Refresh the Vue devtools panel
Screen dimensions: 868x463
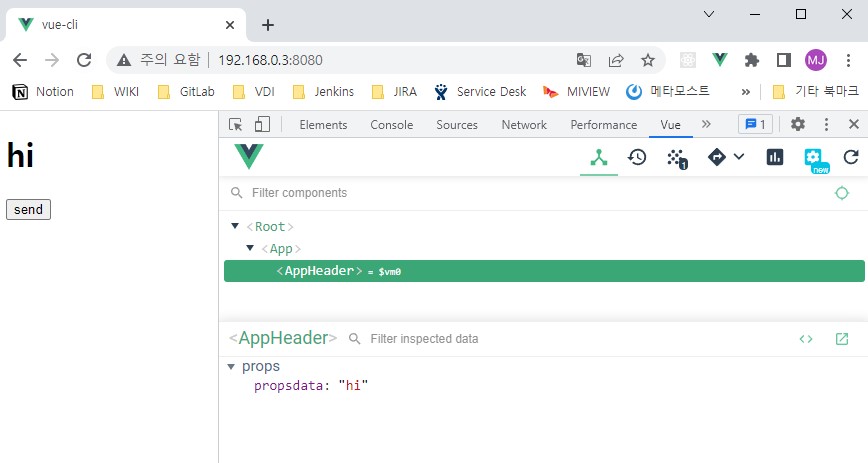[851, 157]
